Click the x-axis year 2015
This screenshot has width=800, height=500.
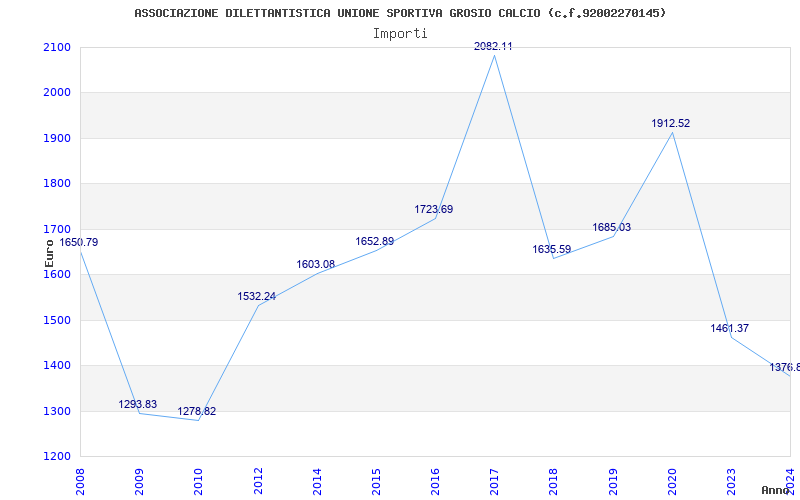(377, 482)
